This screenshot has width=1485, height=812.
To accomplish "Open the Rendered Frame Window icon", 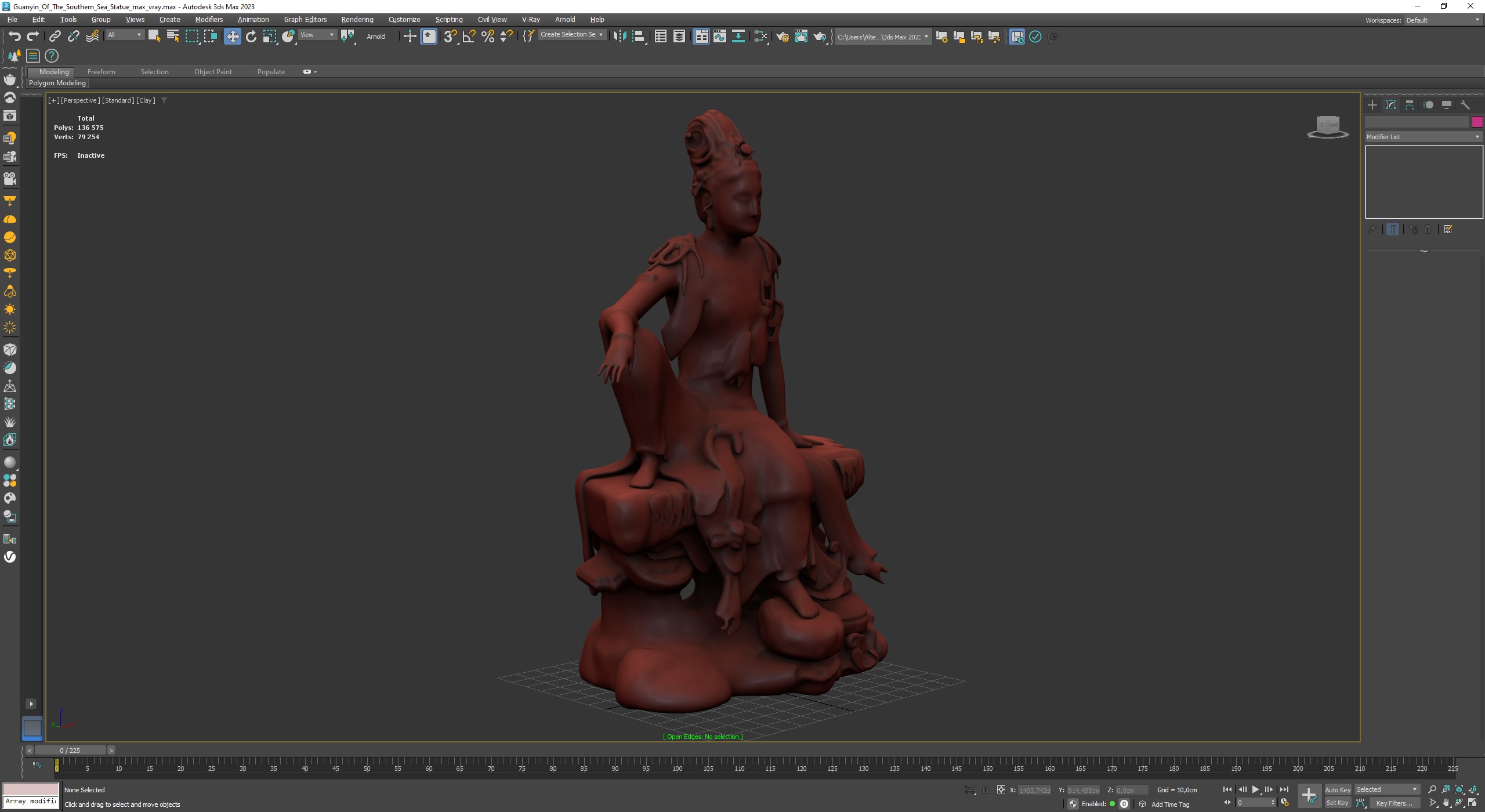I will pos(801,37).
